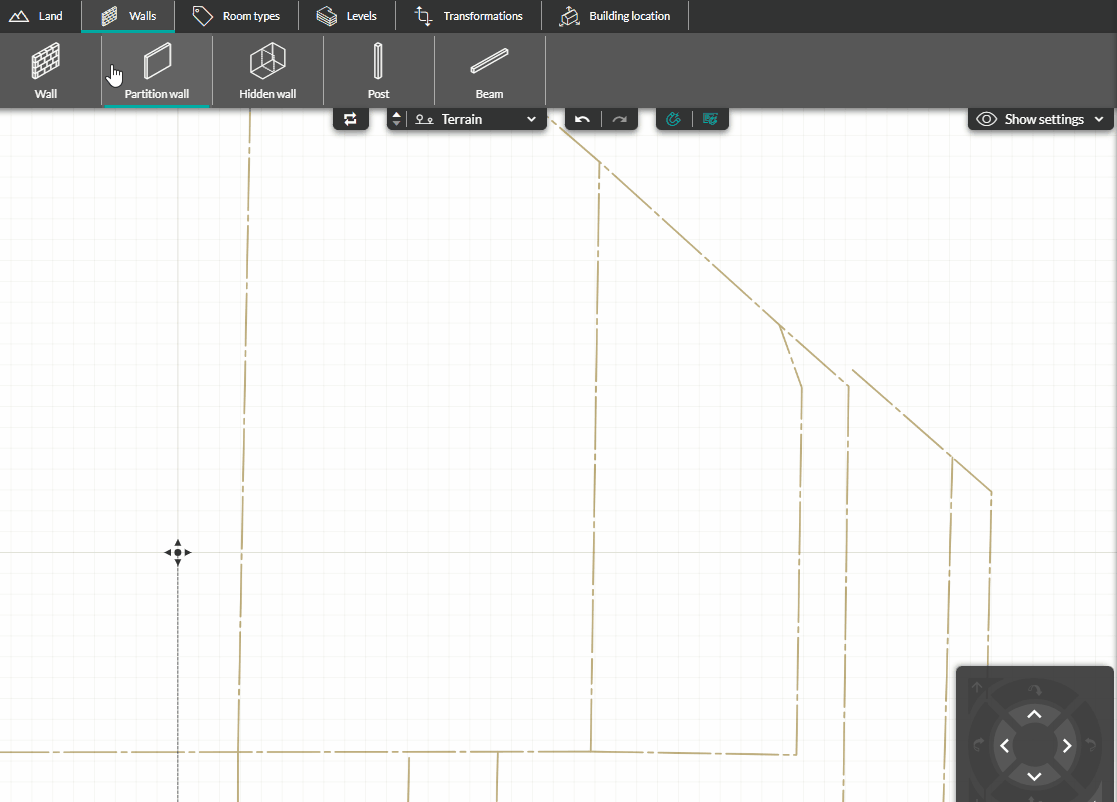Screen dimensions: 1117x802
Task: Expand the Show settings panel
Action: (1100, 118)
